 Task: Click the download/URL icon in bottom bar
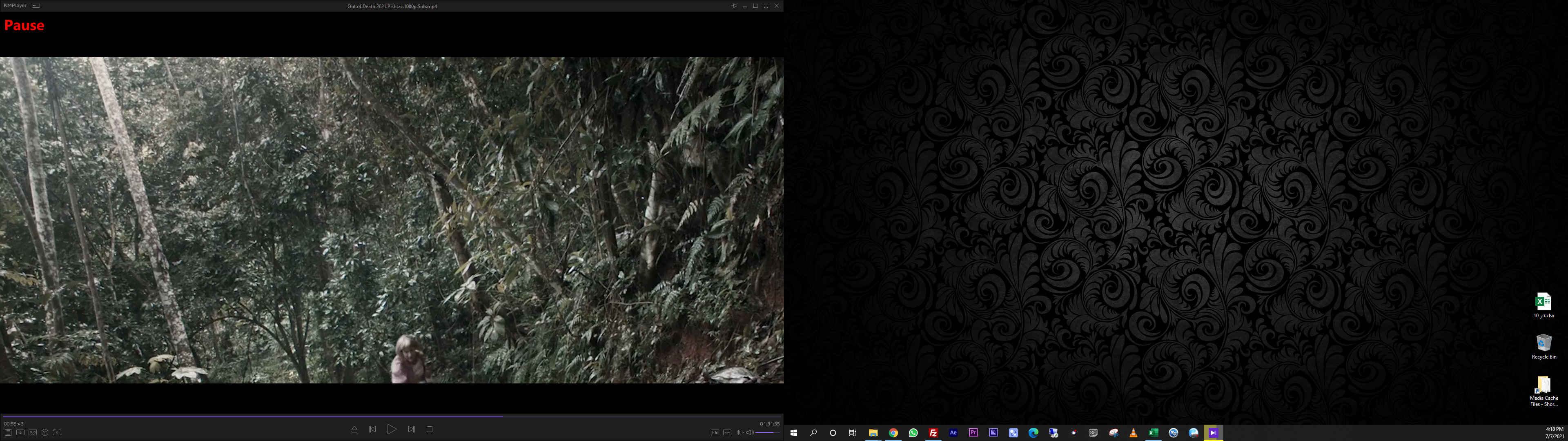[x=20, y=432]
